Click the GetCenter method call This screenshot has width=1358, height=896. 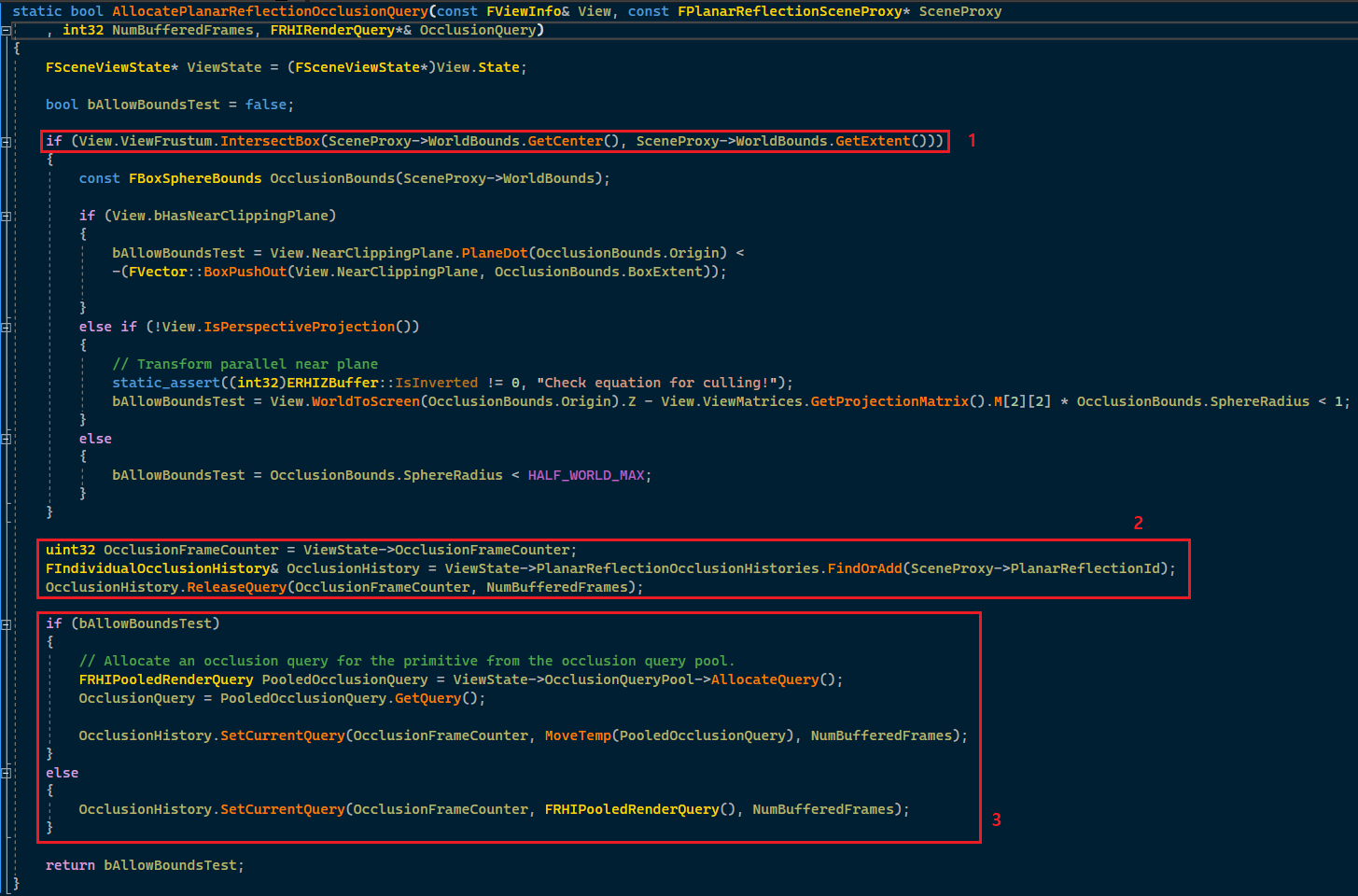tap(566, 141)
